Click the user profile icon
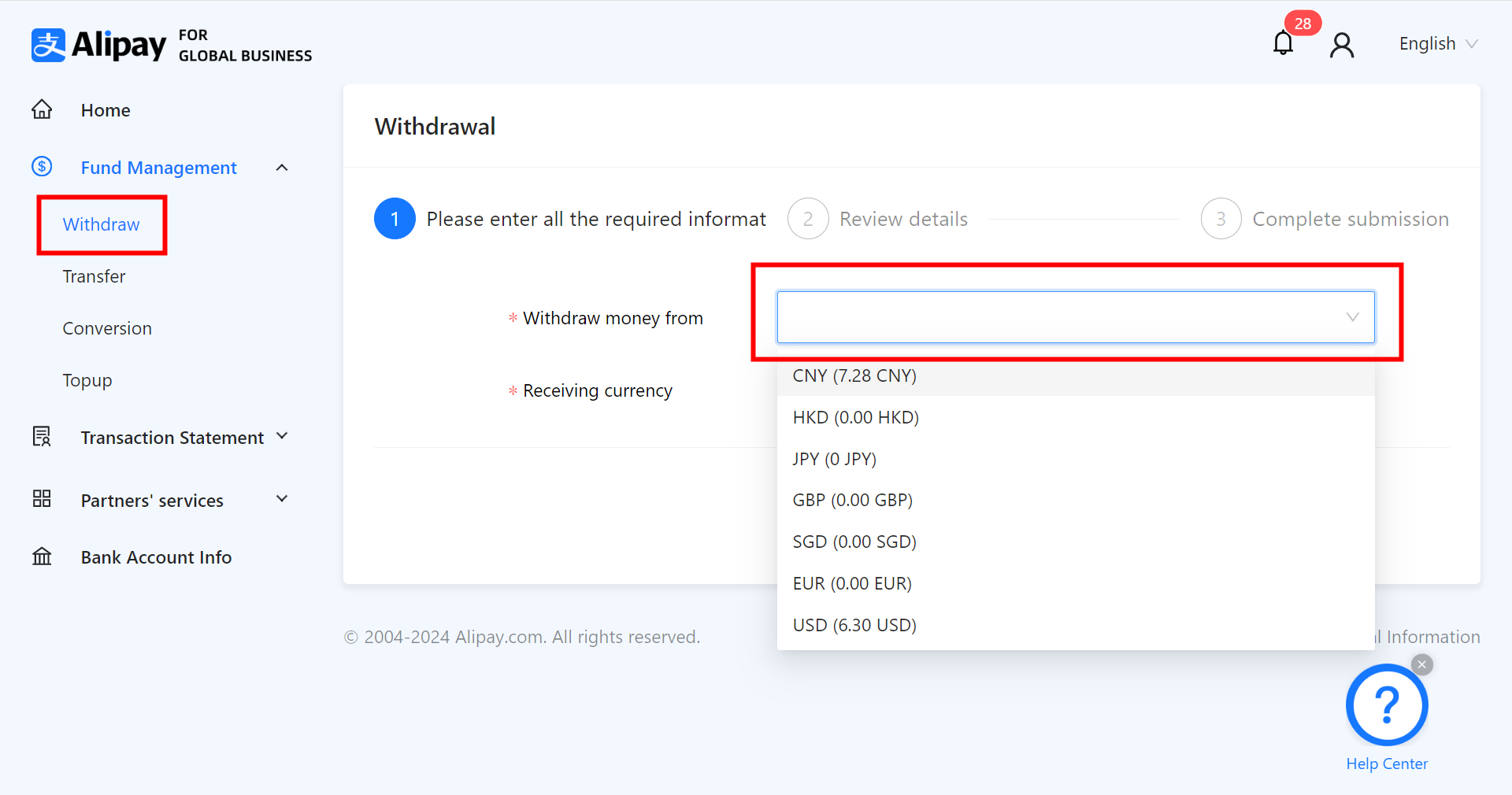The height and width of the screenshot is (795, 1512). point(1342,45)
